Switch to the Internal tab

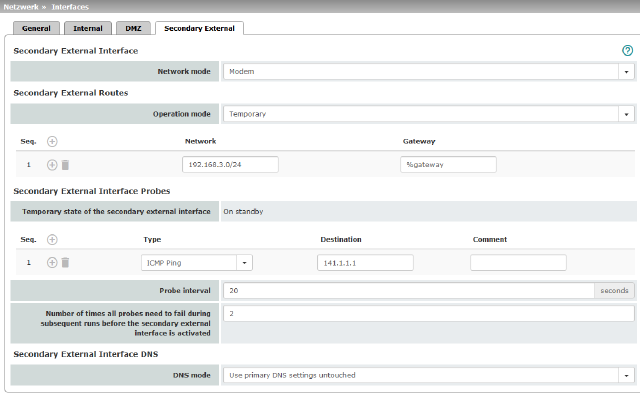point(88,28)
